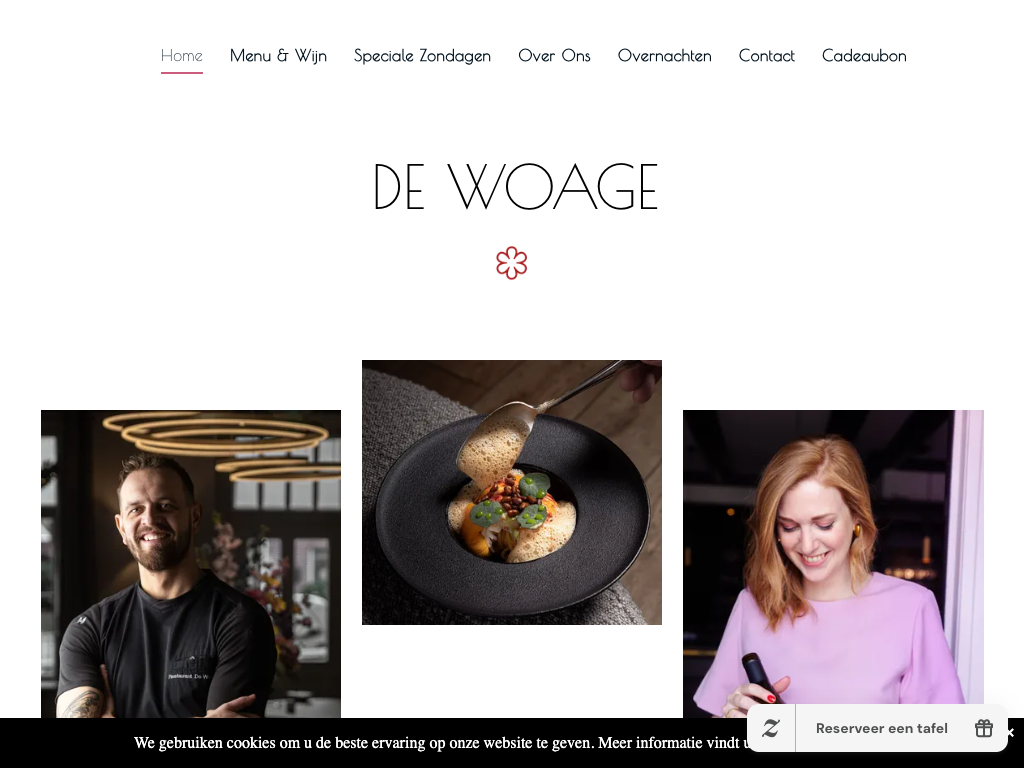
Task: Click the ring-shaped ceiling lamps in chef photo
Action: pyautogui.click(x=222, y=444)
